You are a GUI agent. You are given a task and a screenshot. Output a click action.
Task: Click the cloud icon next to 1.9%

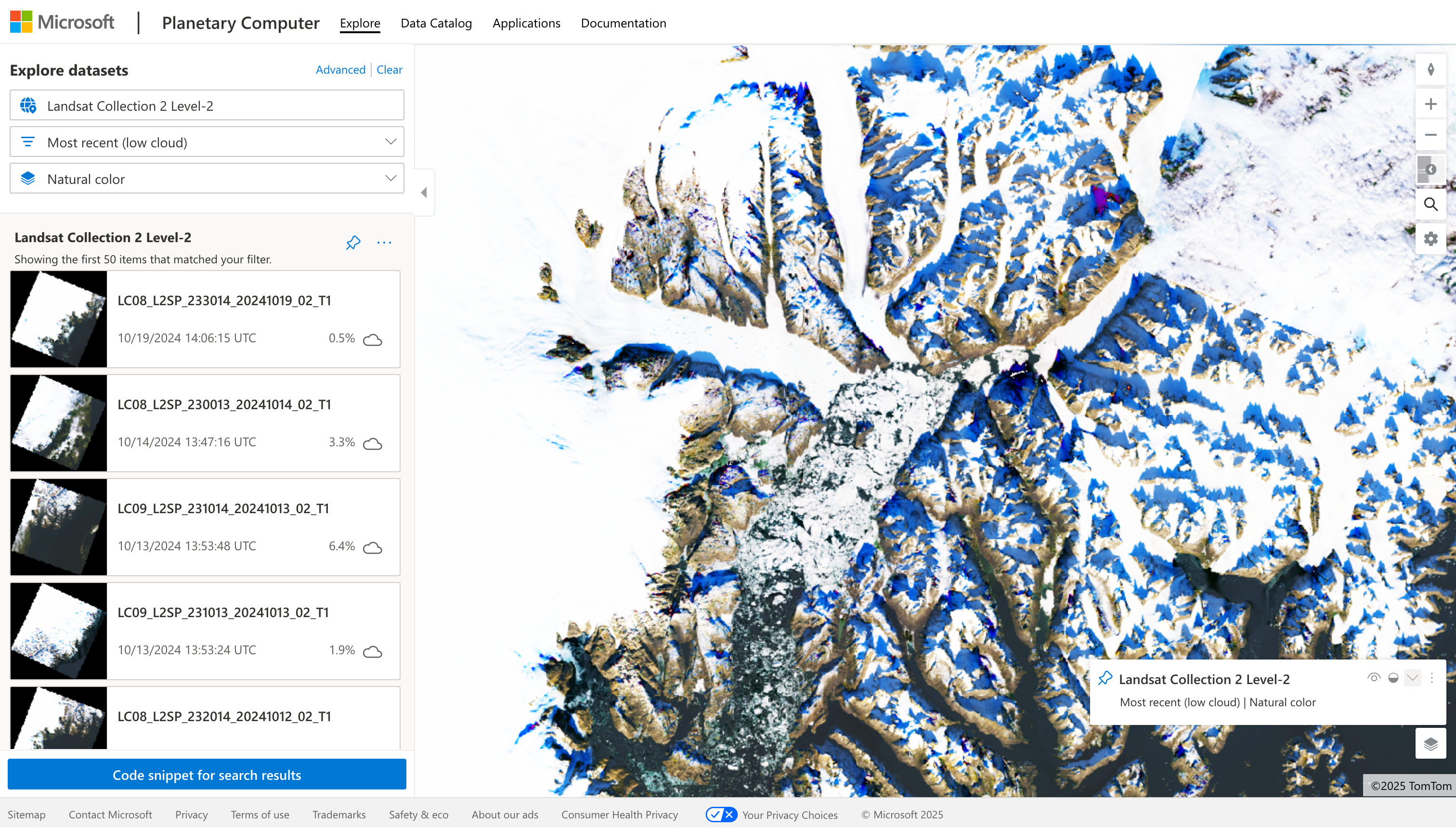(x=373, y=652)
